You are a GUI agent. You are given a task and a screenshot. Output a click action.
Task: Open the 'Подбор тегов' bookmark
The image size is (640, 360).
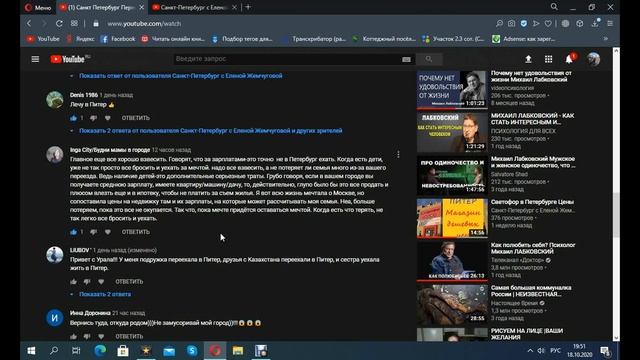[x=242, y=39]
